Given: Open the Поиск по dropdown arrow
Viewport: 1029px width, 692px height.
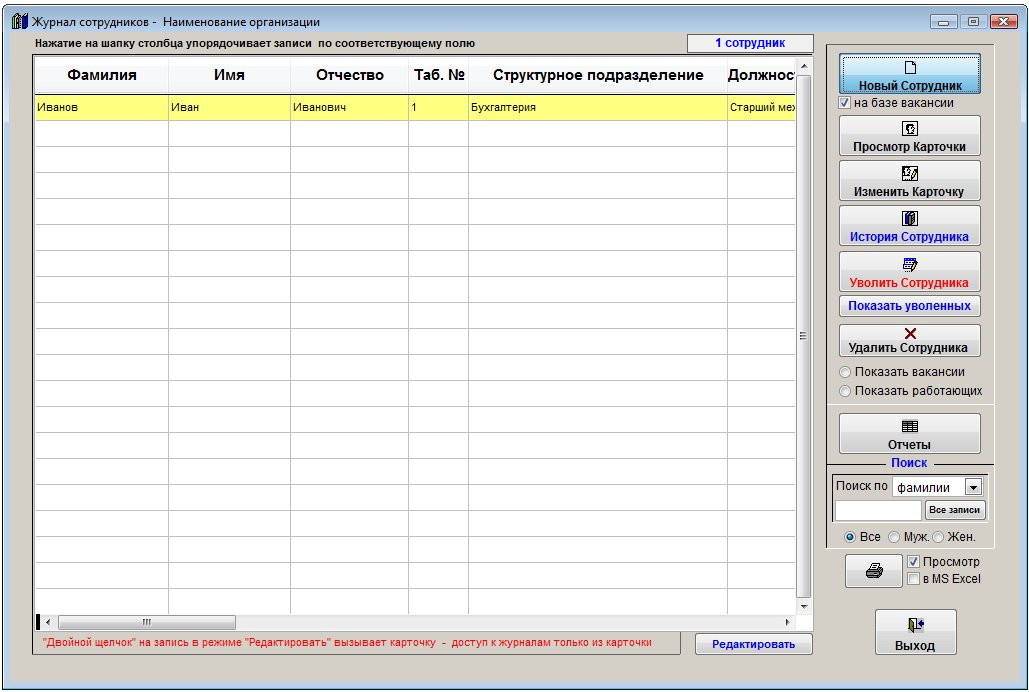Looking at the screenshot, I should (973, 487).
